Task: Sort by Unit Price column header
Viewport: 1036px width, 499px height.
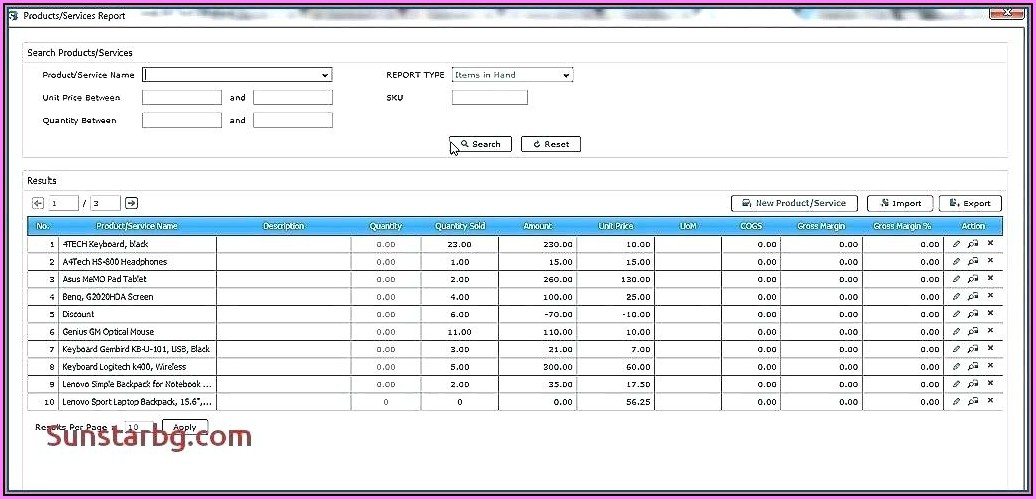Action: [x=616, y=226]
